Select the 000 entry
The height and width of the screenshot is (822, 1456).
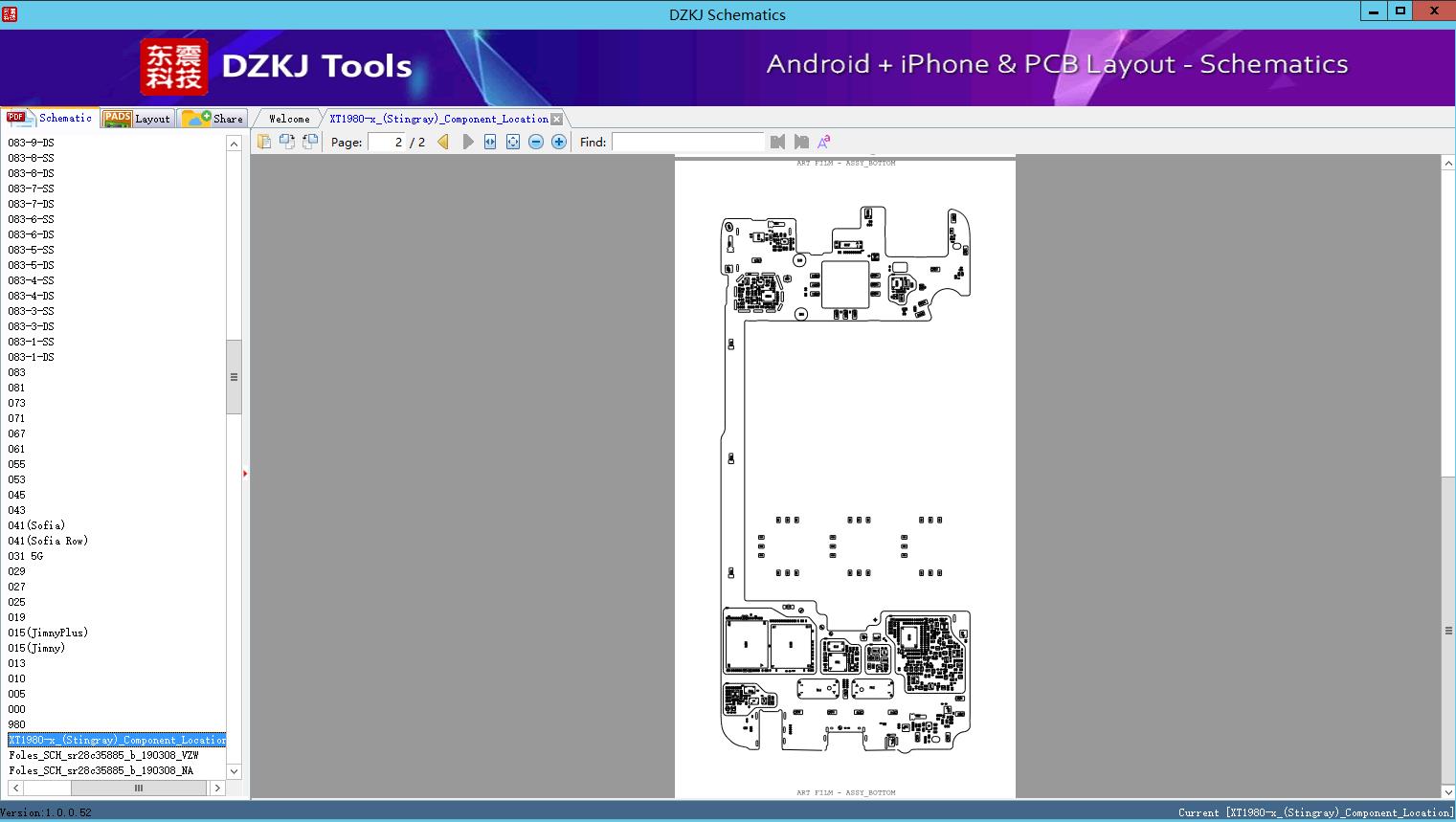pos(17,709)
